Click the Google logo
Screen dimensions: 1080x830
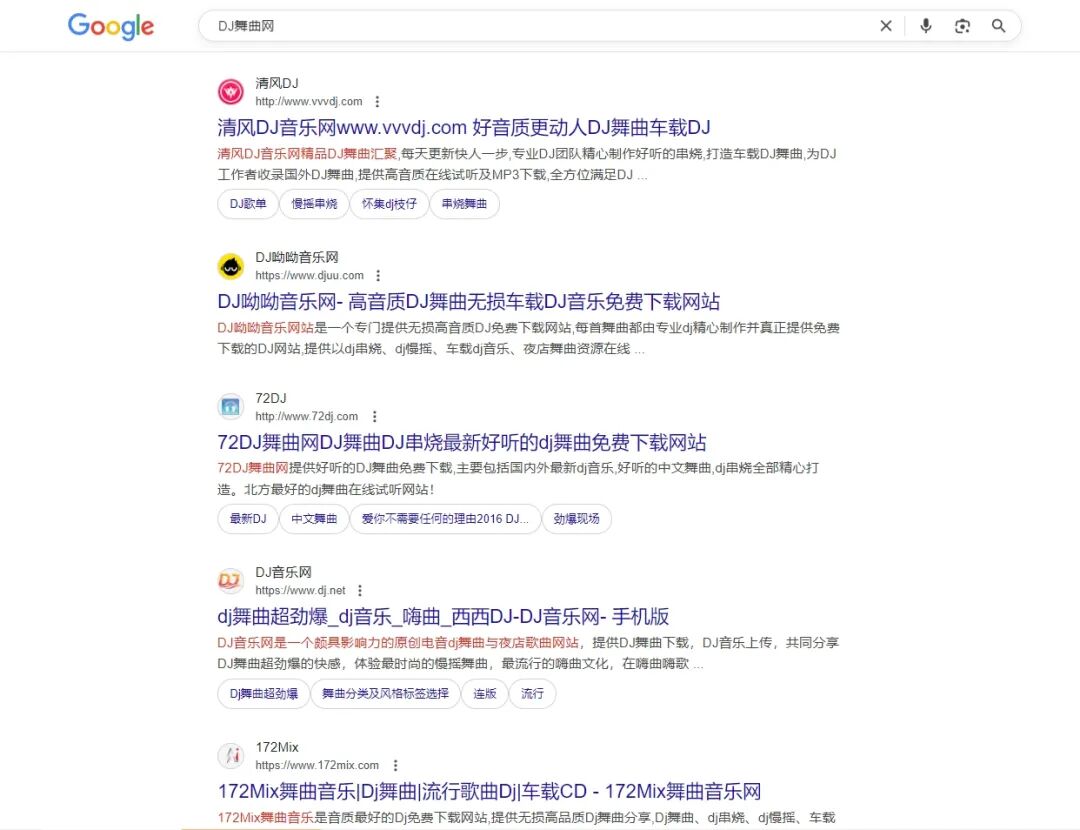coord(111,26)
